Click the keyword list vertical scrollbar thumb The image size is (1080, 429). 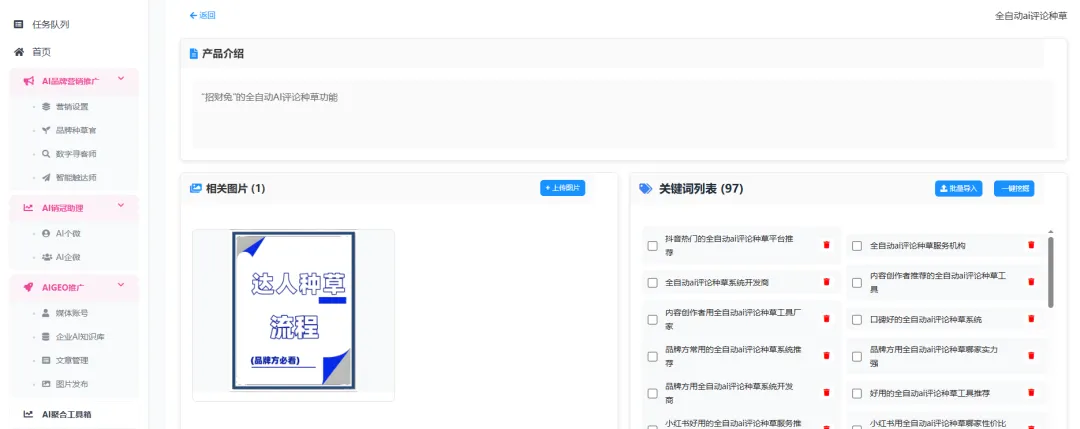(1050, 272)
